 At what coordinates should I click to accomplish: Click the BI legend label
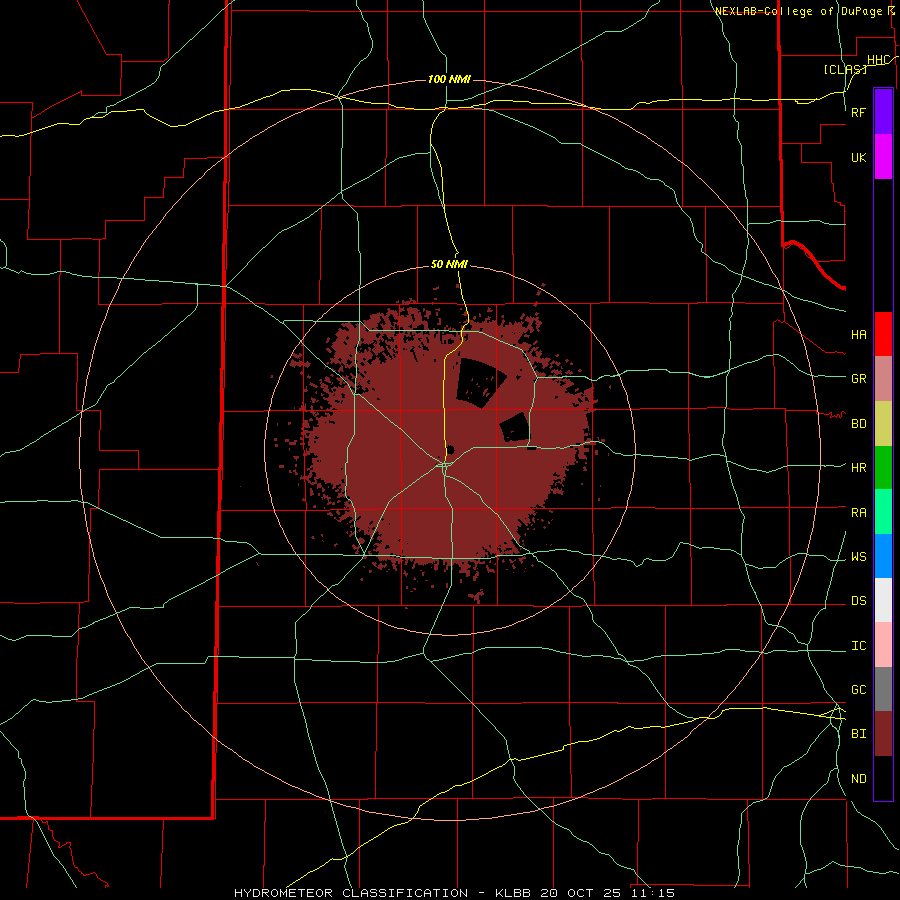pyautogui.click(x=859, y=734)
